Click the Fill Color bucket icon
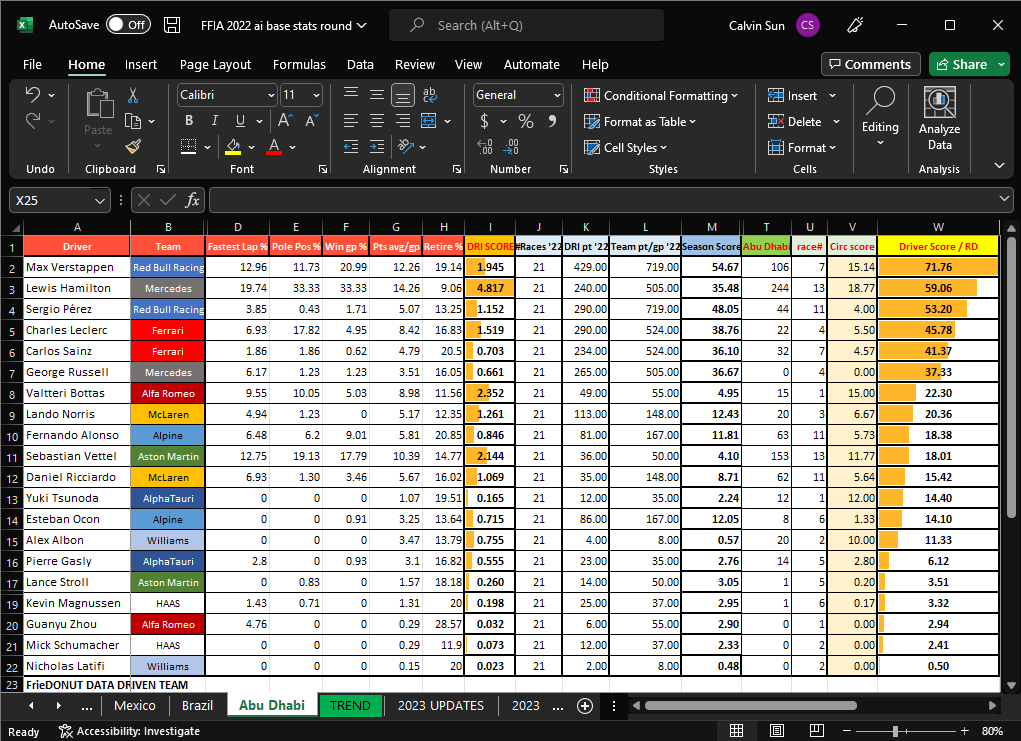 (233, 147)
